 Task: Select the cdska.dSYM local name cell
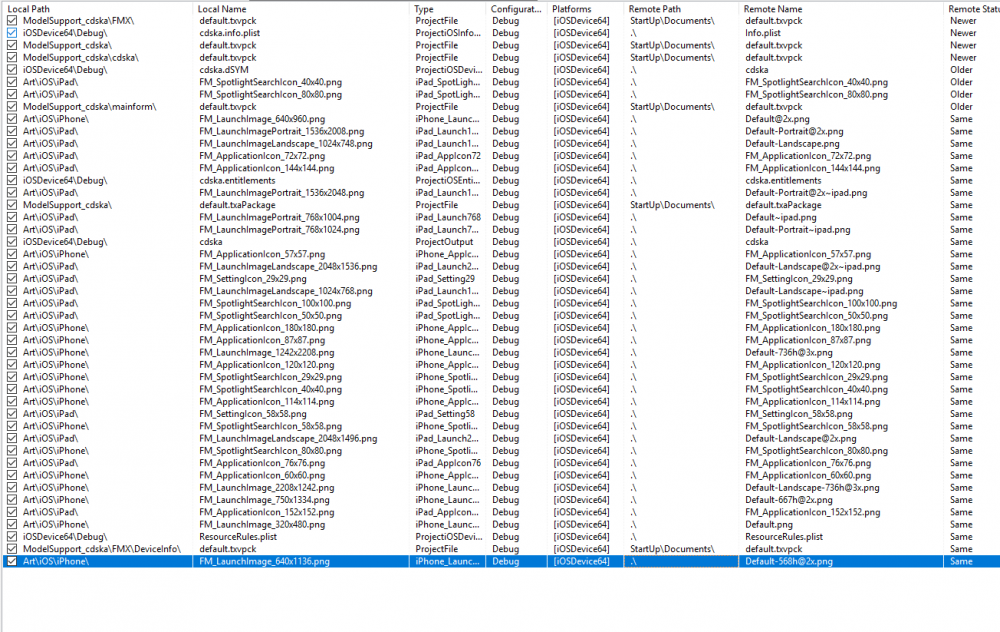(x=224, y=70)
